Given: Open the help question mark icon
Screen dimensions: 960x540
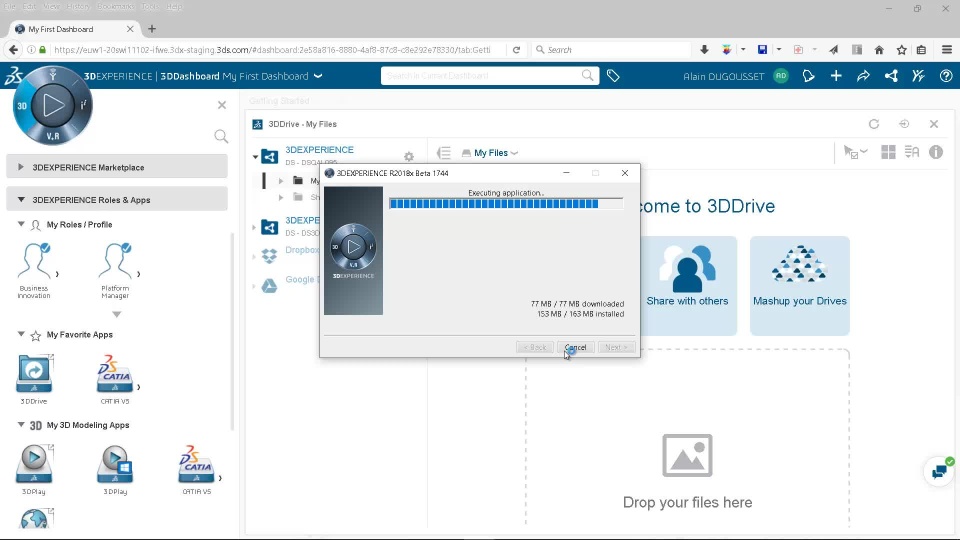Looking at the screenshot, I should pyautogui.click(x=946, y=76).
